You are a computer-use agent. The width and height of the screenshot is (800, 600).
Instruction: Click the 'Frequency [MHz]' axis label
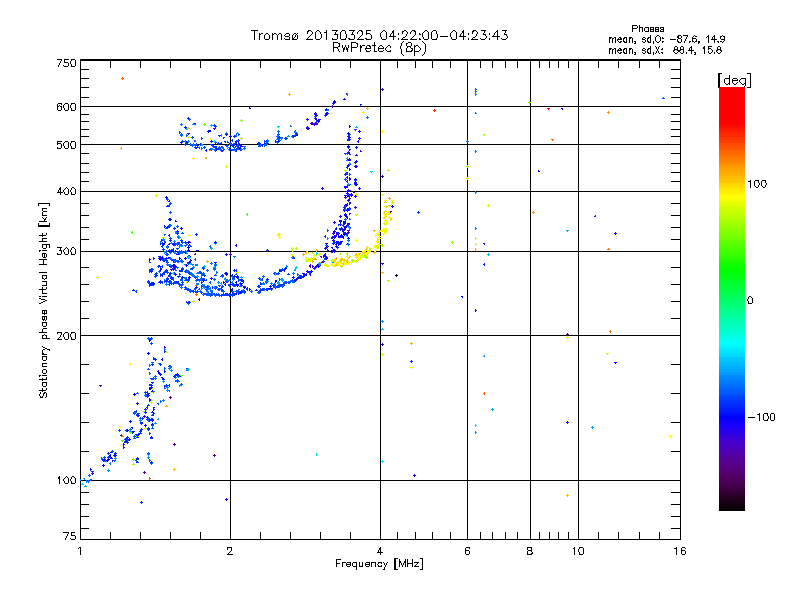tap(379, 564)
